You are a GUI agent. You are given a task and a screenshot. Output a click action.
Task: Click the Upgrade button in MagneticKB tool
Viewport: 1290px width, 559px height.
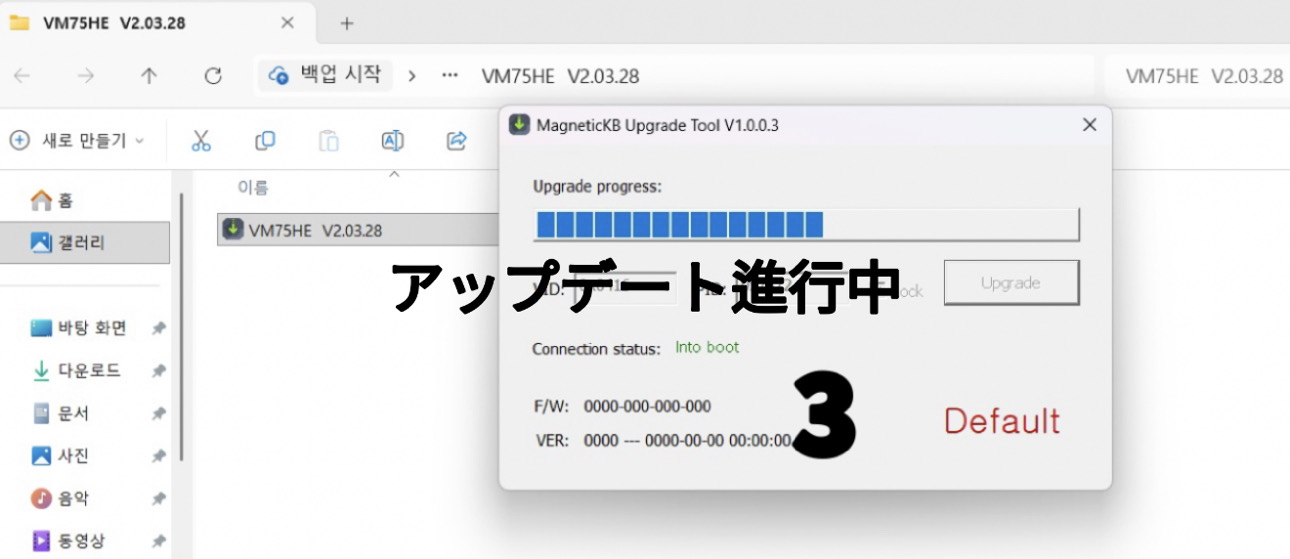[1011, 283]
